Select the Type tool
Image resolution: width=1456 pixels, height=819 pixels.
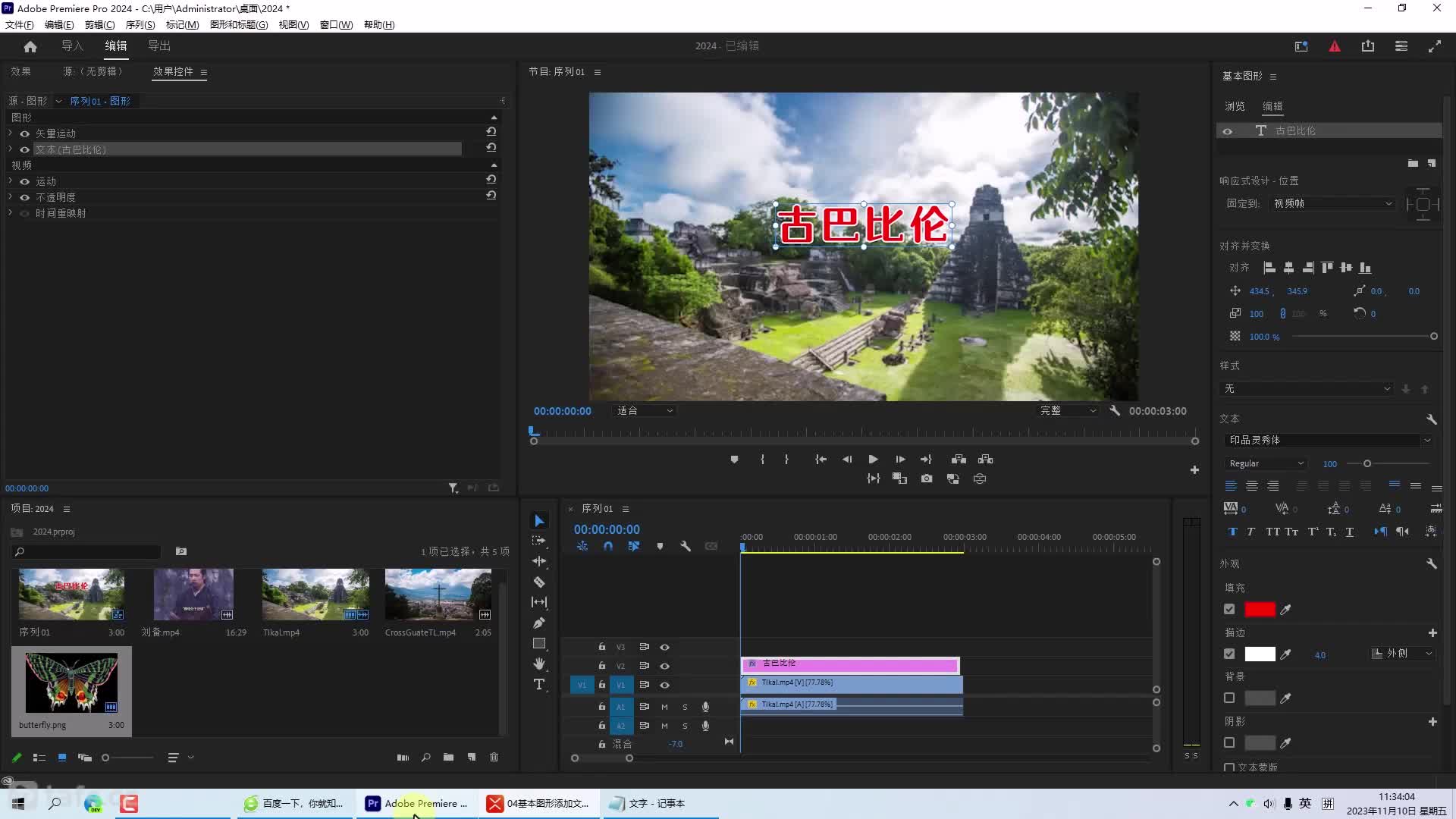pos(539,684)
